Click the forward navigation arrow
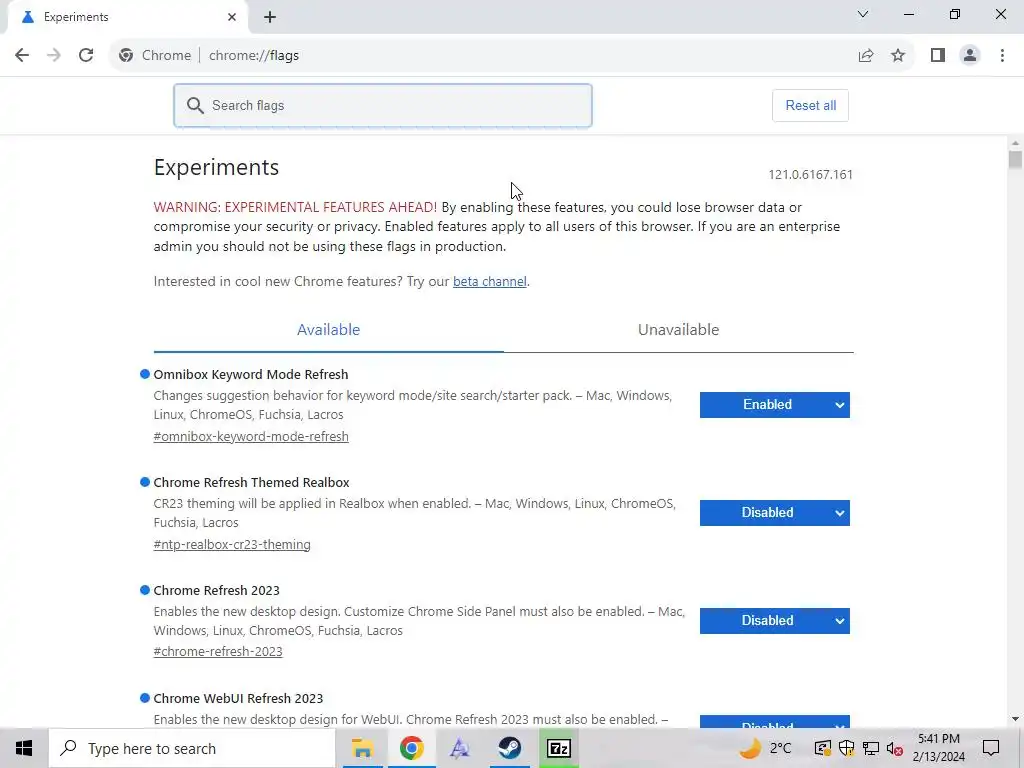This screenshot has width=1024, height=768. 54,56
